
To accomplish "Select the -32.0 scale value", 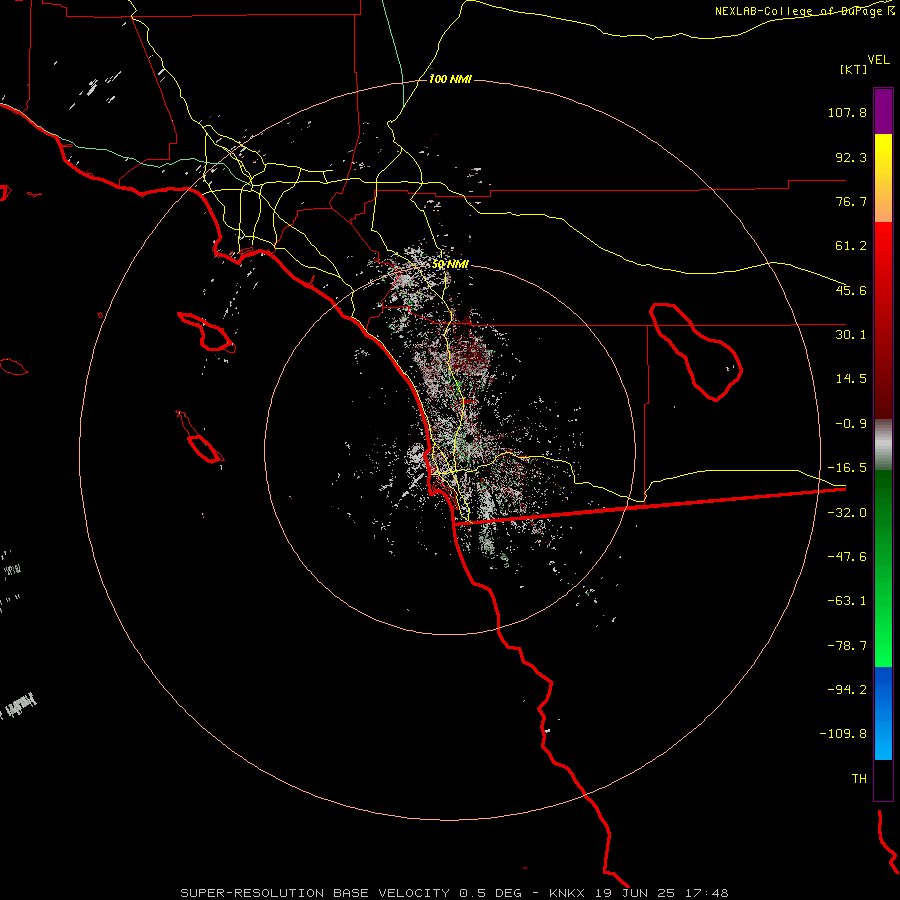I will point(847,513).
